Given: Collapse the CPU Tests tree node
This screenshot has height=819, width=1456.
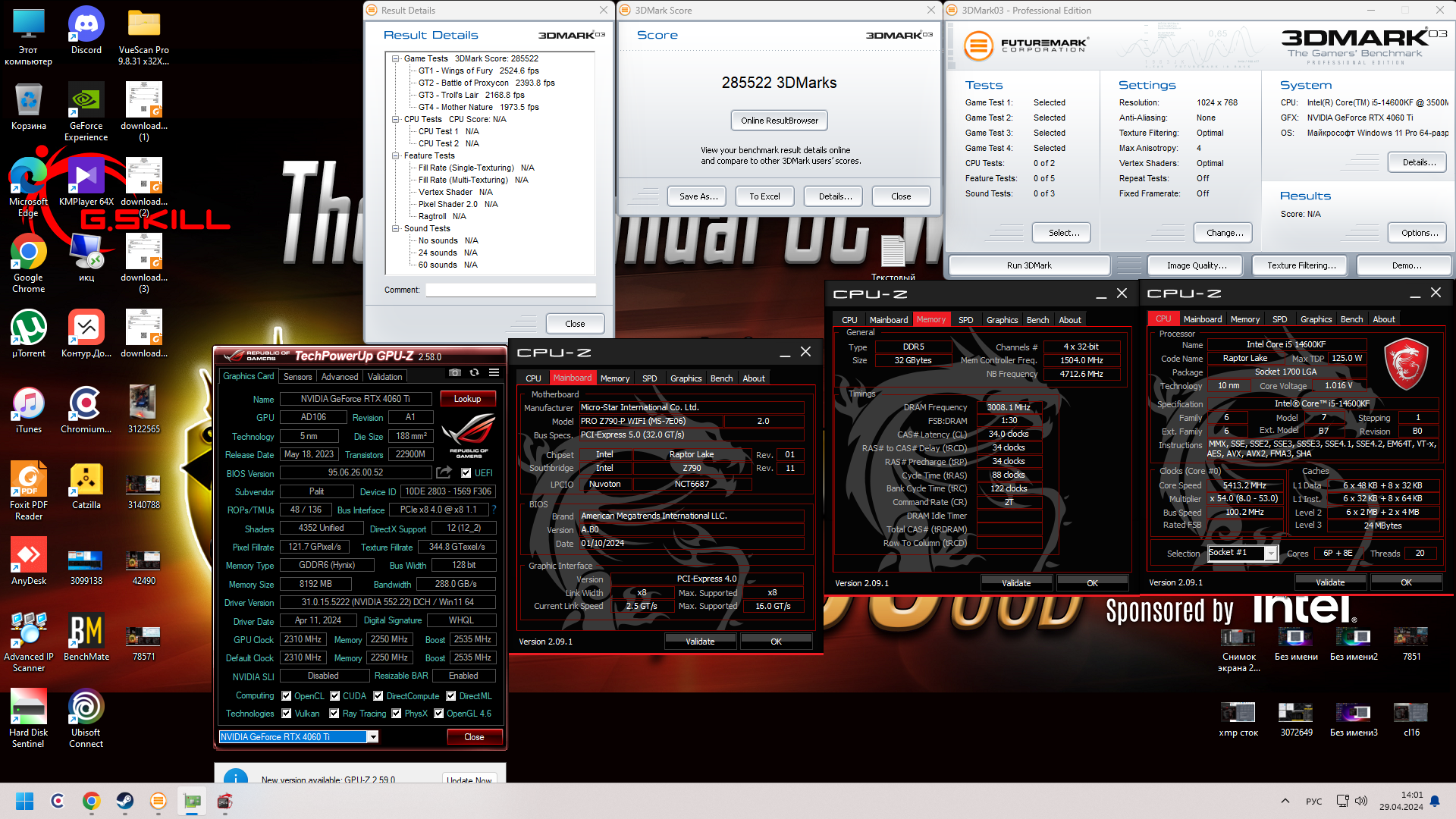Looking at the screenshot, I should point(395,119).
